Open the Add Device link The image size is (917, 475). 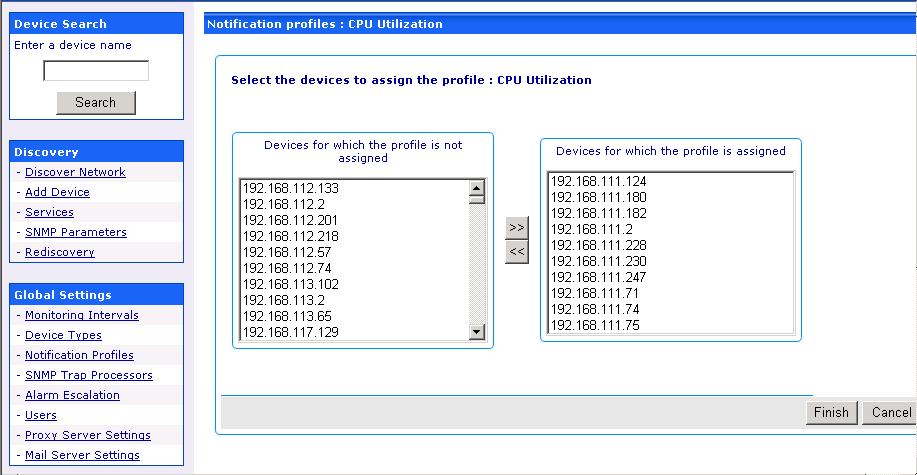[57, 192]
